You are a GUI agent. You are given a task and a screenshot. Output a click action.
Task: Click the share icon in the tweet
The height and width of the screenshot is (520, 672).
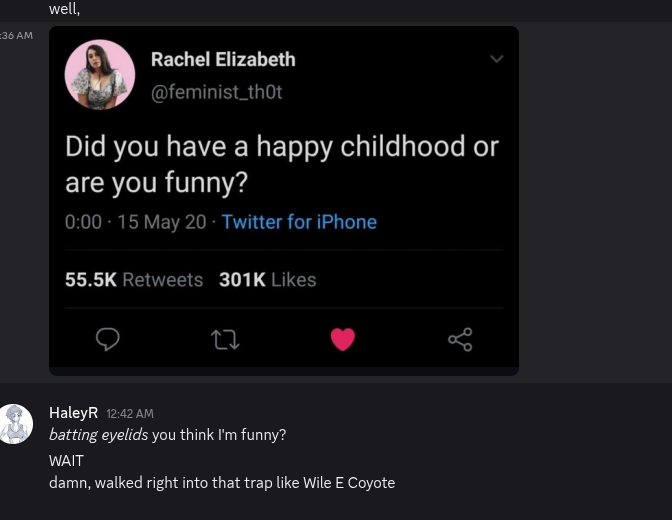click(460, 340)
